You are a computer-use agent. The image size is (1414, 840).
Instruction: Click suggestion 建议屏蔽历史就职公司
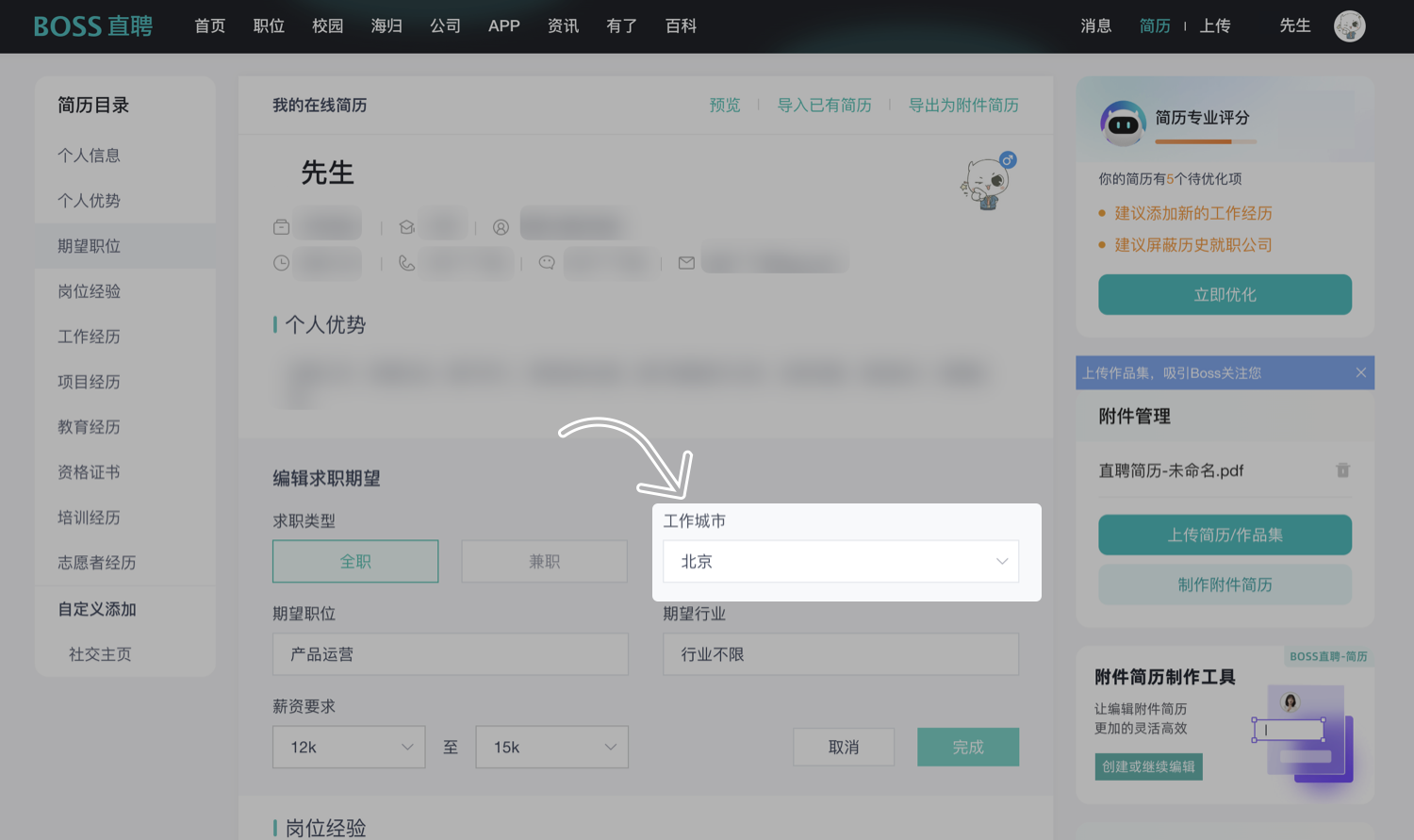pos(1193,245)
